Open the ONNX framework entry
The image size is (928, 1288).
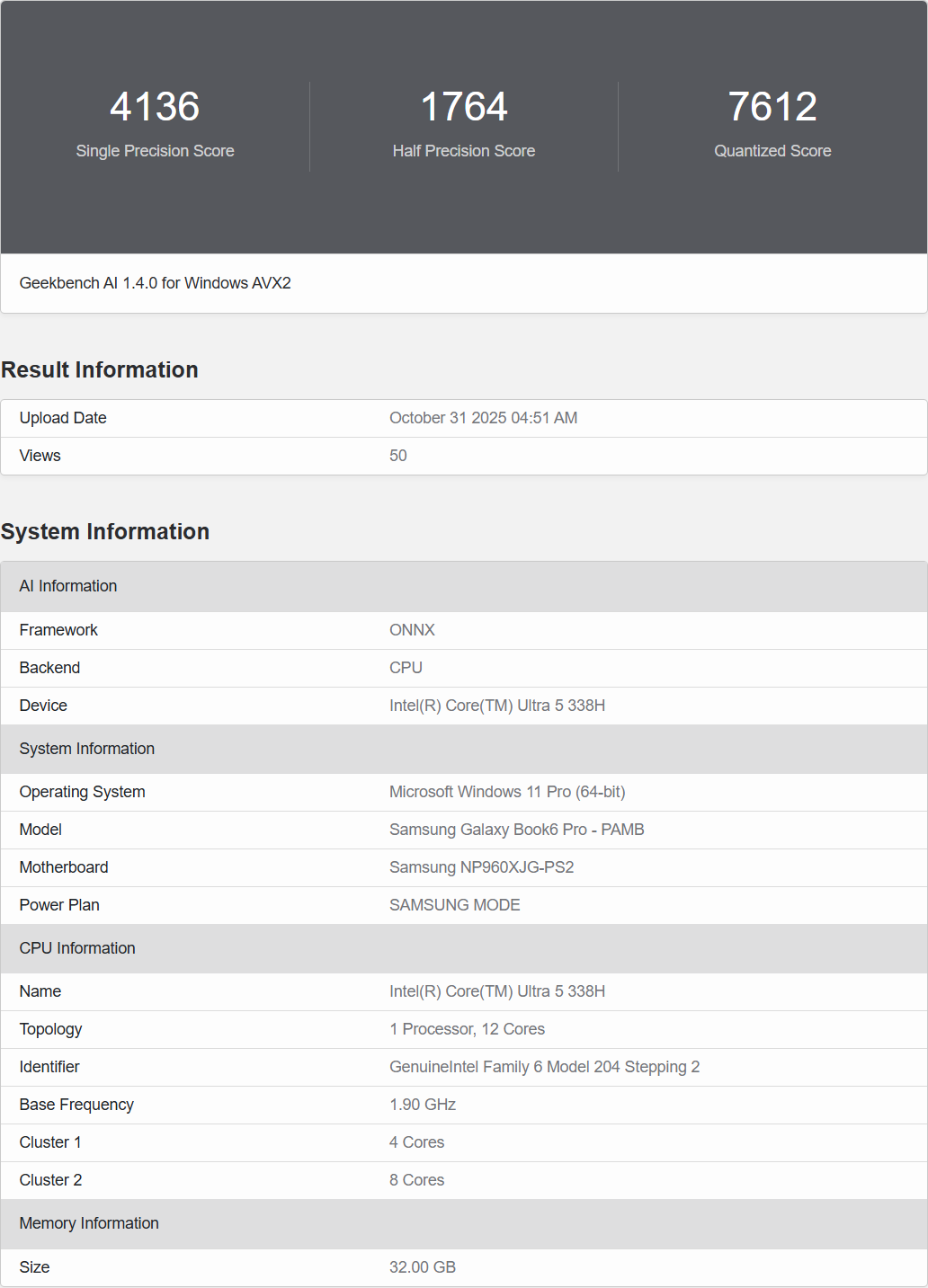click(x=412, y=630)
